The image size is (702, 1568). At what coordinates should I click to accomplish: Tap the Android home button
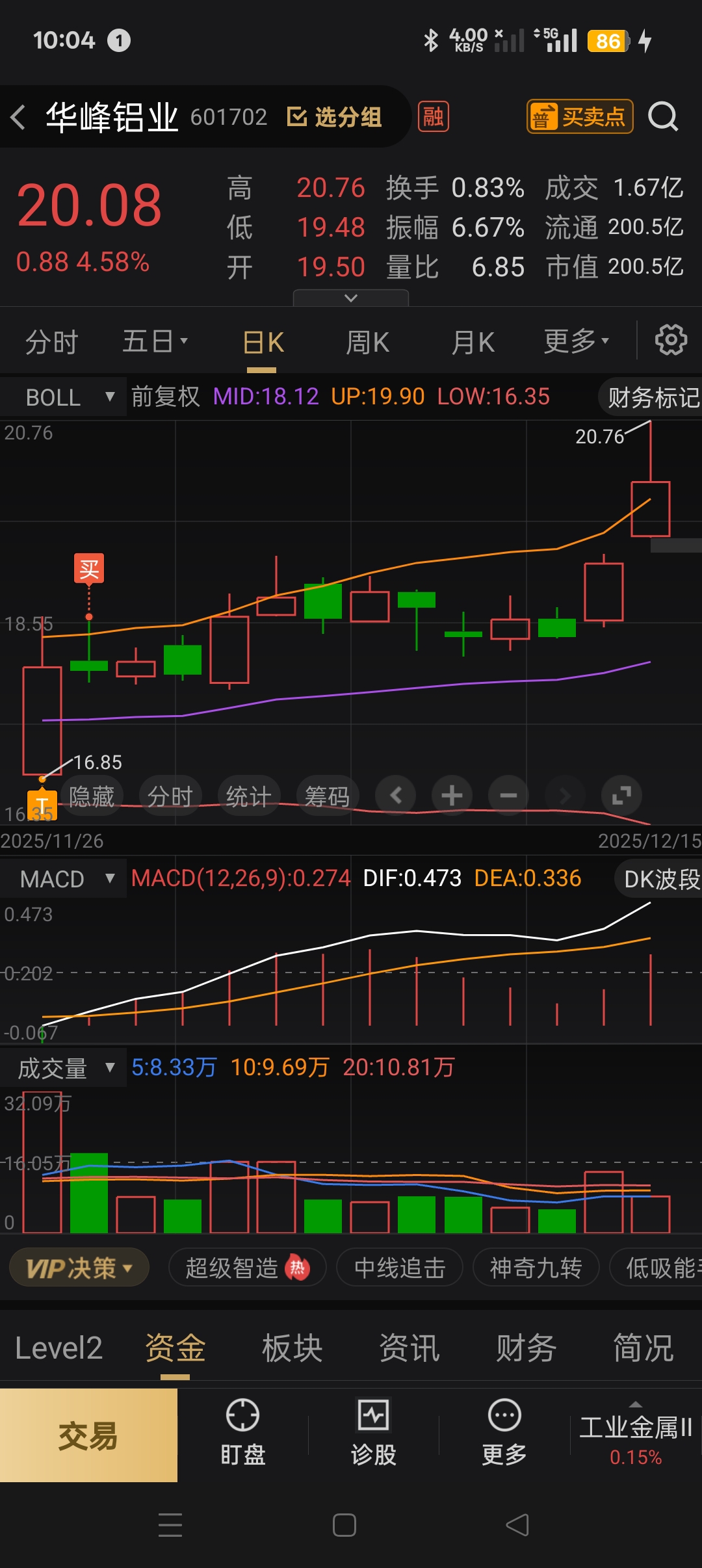tap(344, 1524)
